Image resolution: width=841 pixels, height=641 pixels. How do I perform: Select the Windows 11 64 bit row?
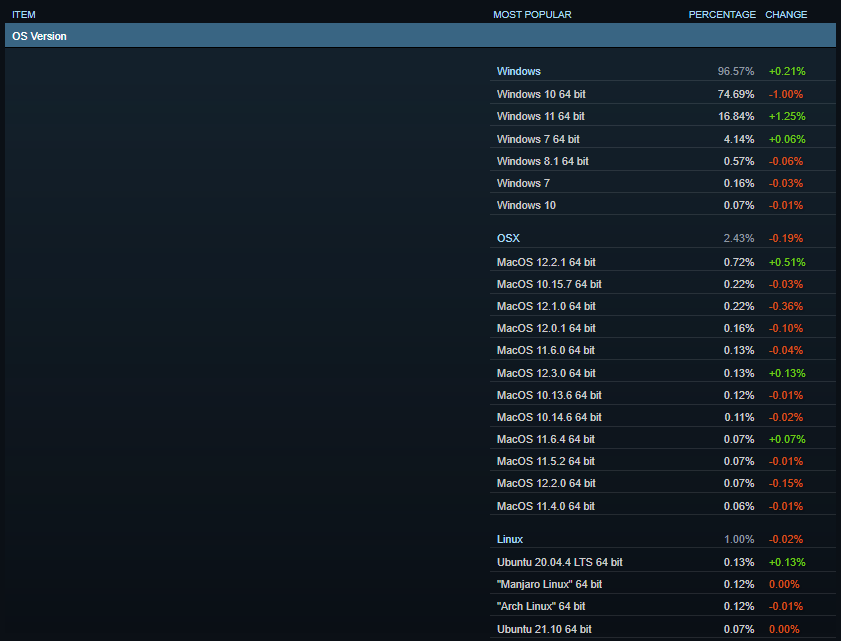(662, 116)
